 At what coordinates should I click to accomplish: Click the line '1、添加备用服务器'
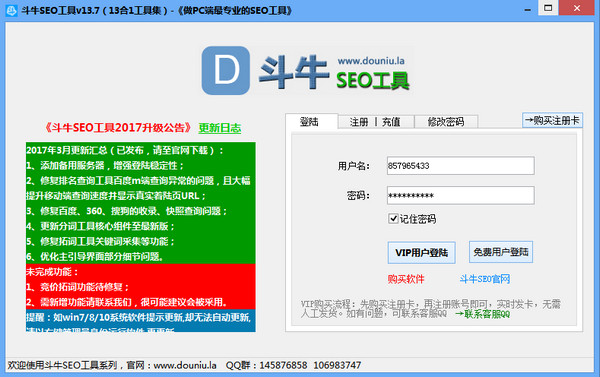(105, 165)
